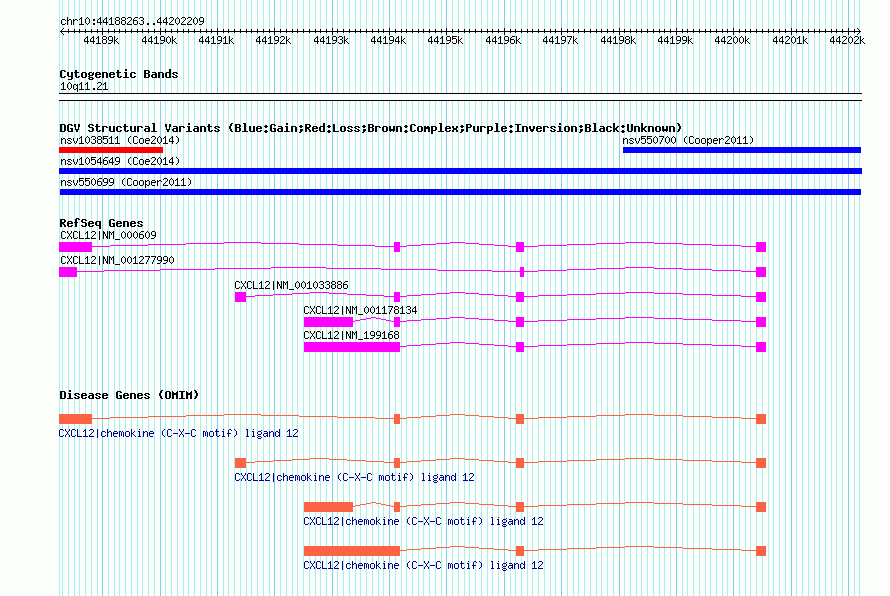Click the fourth orange OMIM gene's long exon

pyautogui.click(x=351, y=551)
